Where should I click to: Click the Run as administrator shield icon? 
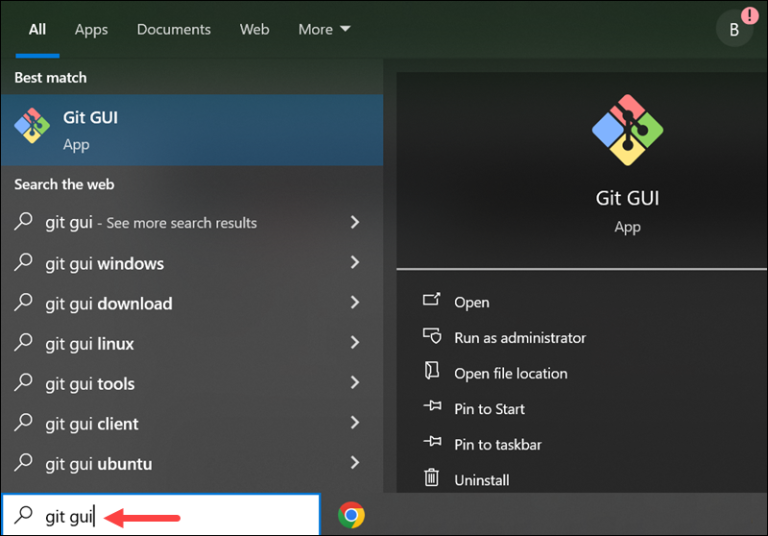(432, 336)
